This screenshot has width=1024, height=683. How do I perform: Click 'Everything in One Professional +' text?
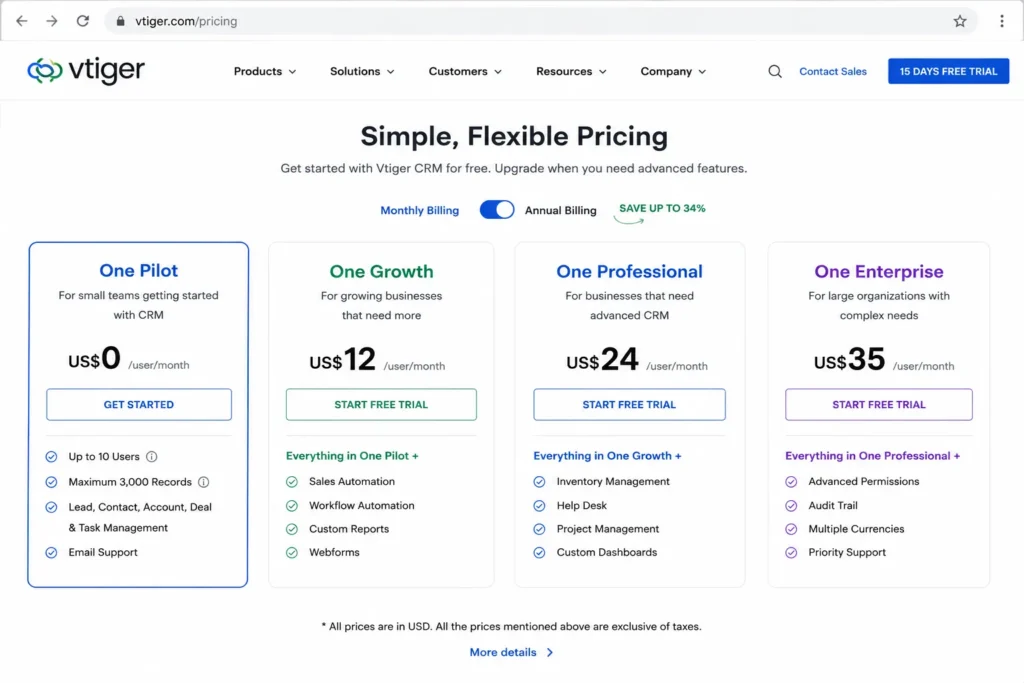pos(872,456)
